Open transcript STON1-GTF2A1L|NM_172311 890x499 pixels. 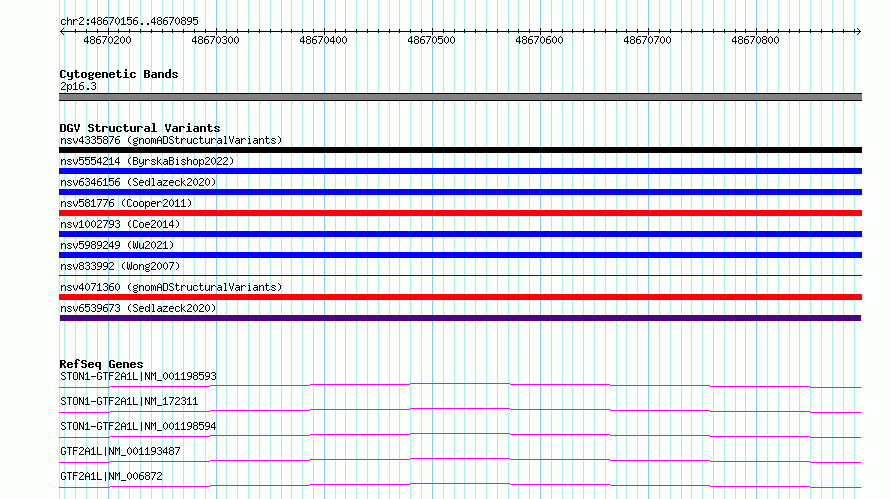point(129,401)
